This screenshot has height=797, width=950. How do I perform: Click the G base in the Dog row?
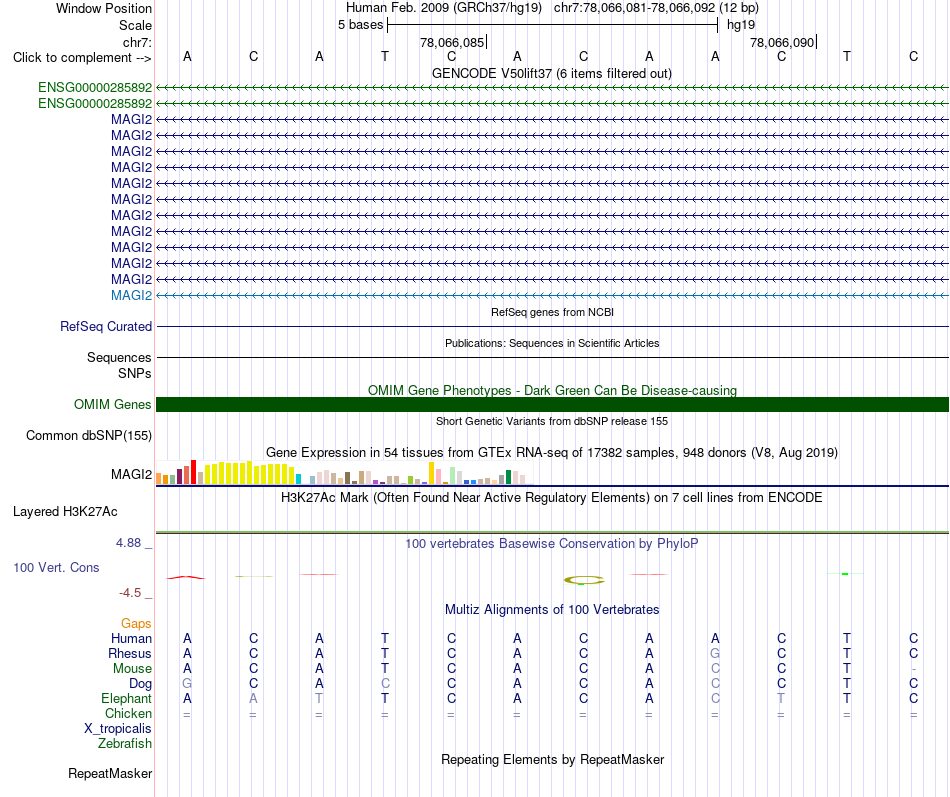click(187, 683)
